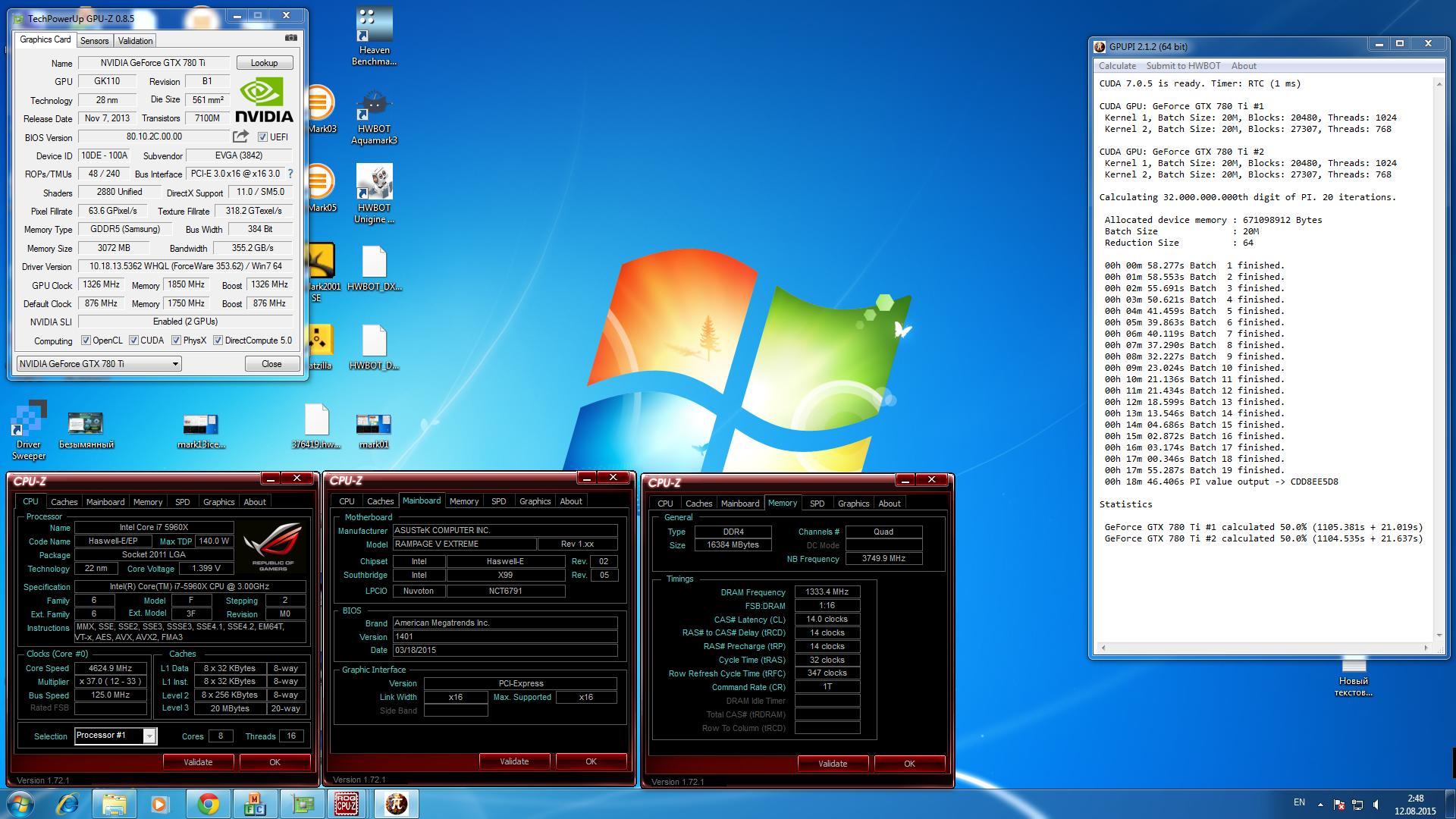
Task: Click the Windows Start button
Action: [20, 804]
